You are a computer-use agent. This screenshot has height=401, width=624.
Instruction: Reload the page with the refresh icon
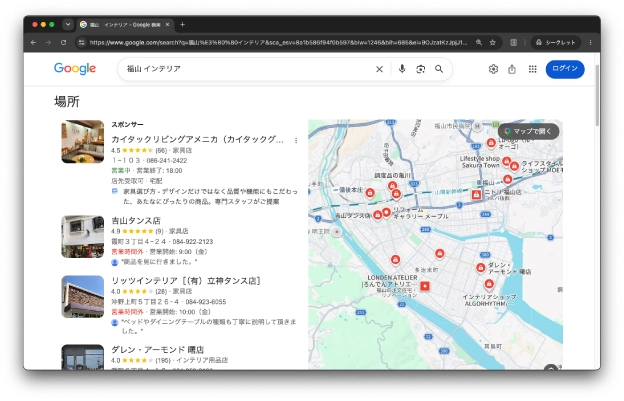[x=63, y=42]
